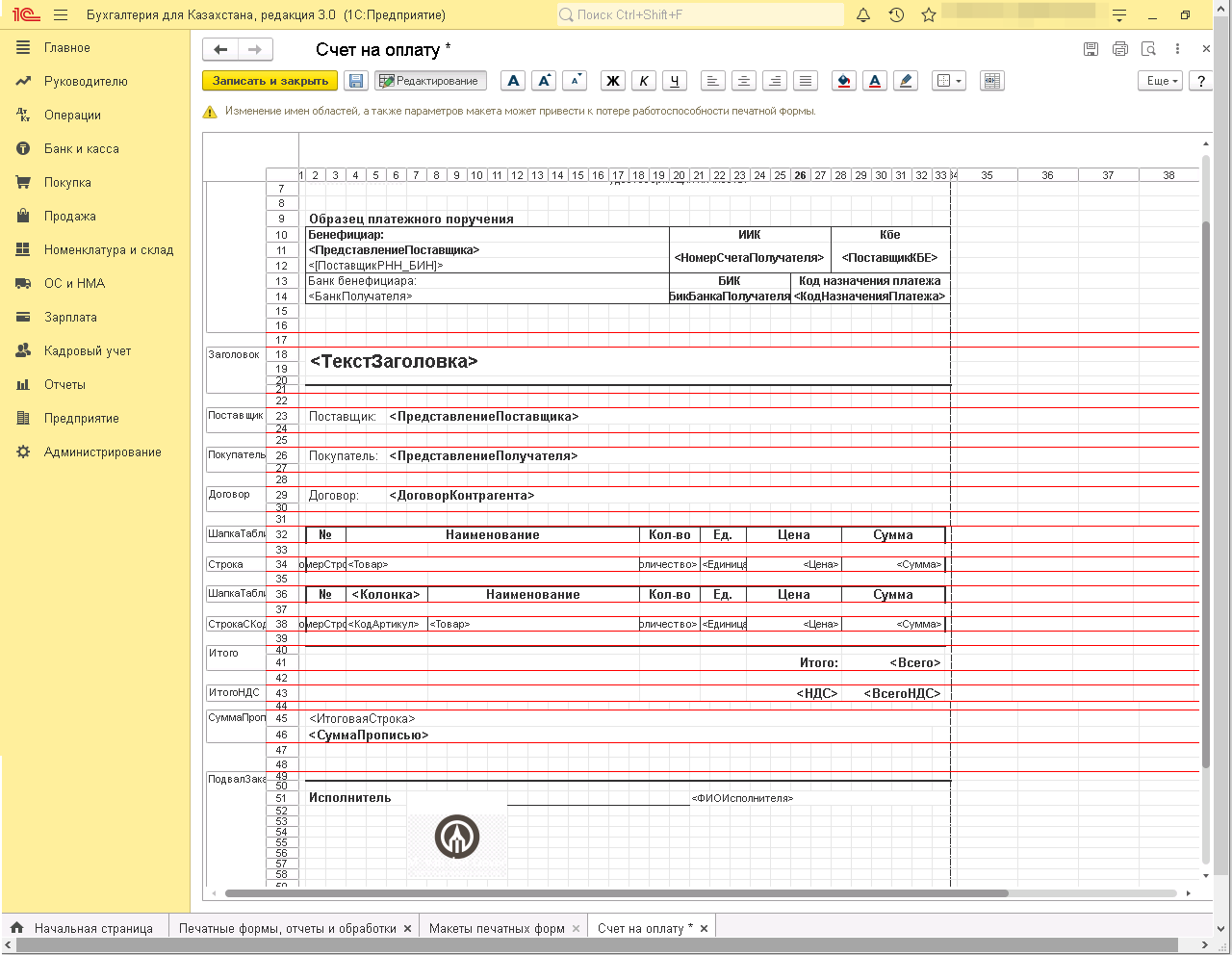Open the Администрирование section
The image size is (1232, 955).
pyautogui.click(x=103, y=452)
